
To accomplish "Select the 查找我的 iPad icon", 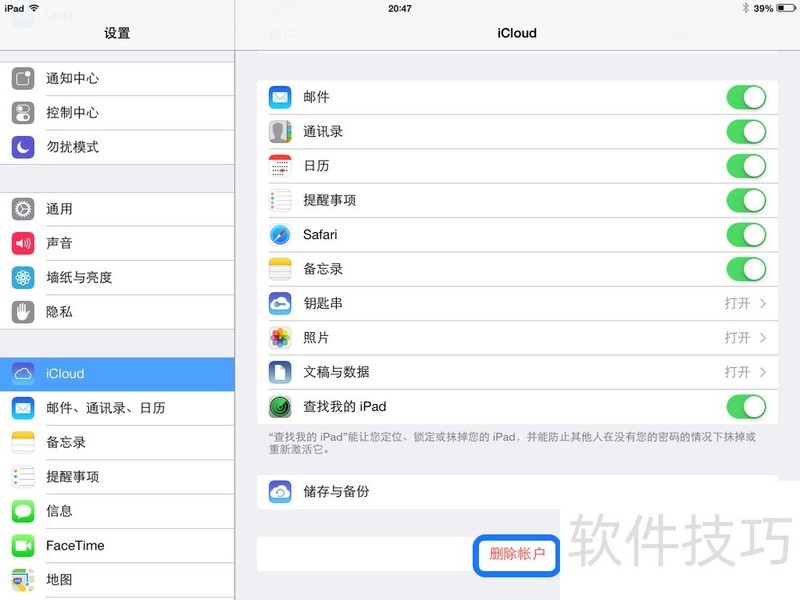I will pyautogui.click(x=280, y=407).
